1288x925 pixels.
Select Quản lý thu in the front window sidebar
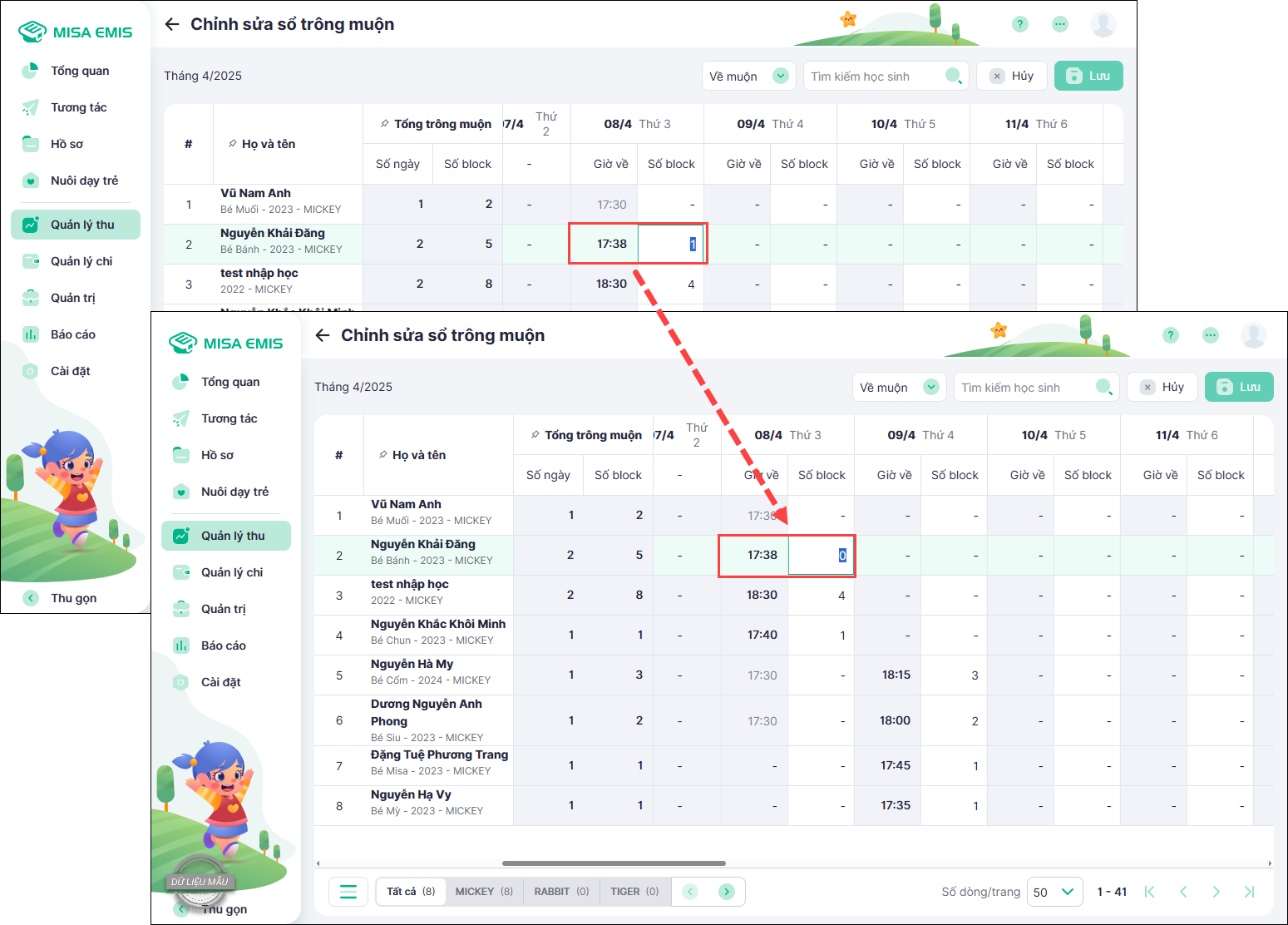[225, 536]
